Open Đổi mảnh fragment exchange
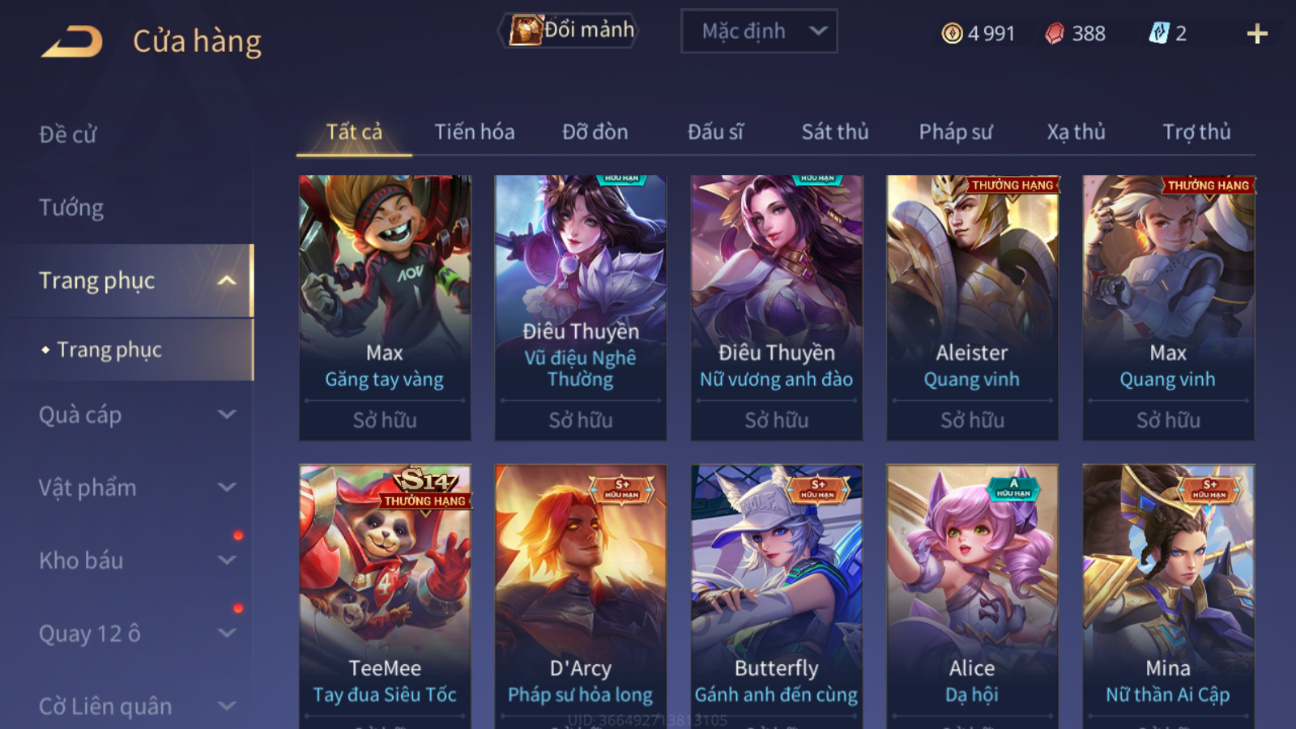1296x729 pixels. (568, 31)
